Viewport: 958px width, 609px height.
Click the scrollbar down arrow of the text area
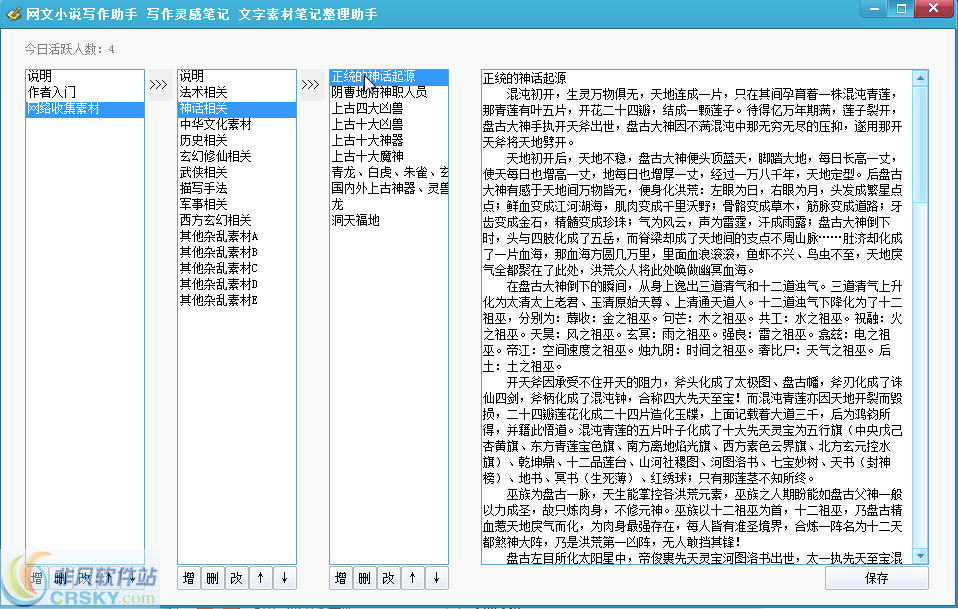pos(921,555)
